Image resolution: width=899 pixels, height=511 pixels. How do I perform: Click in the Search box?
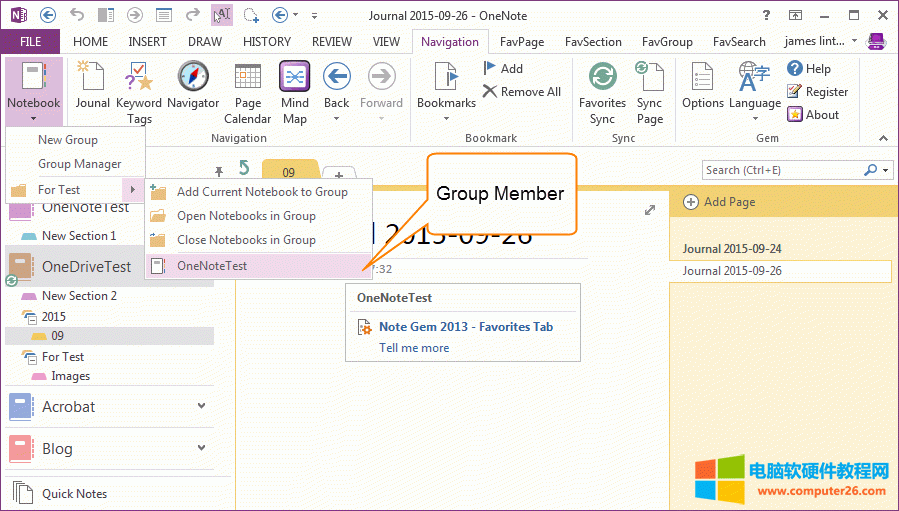click(x=782, y=170)
